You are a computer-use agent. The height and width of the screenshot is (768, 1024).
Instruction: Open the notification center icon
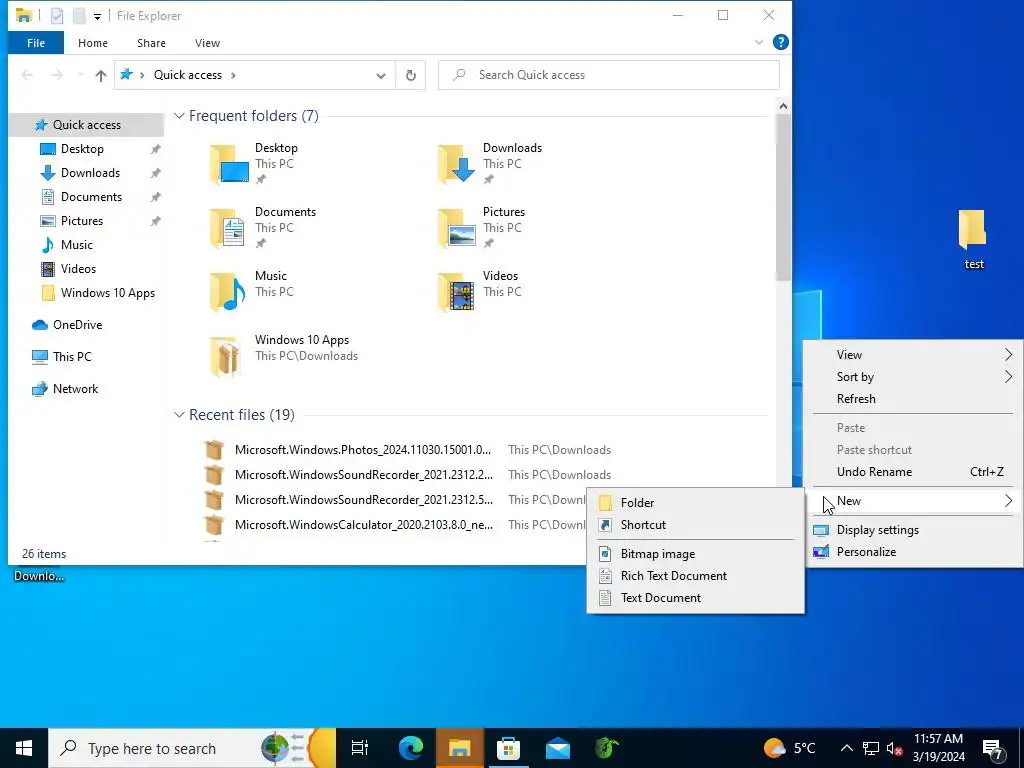click(993, 748)
